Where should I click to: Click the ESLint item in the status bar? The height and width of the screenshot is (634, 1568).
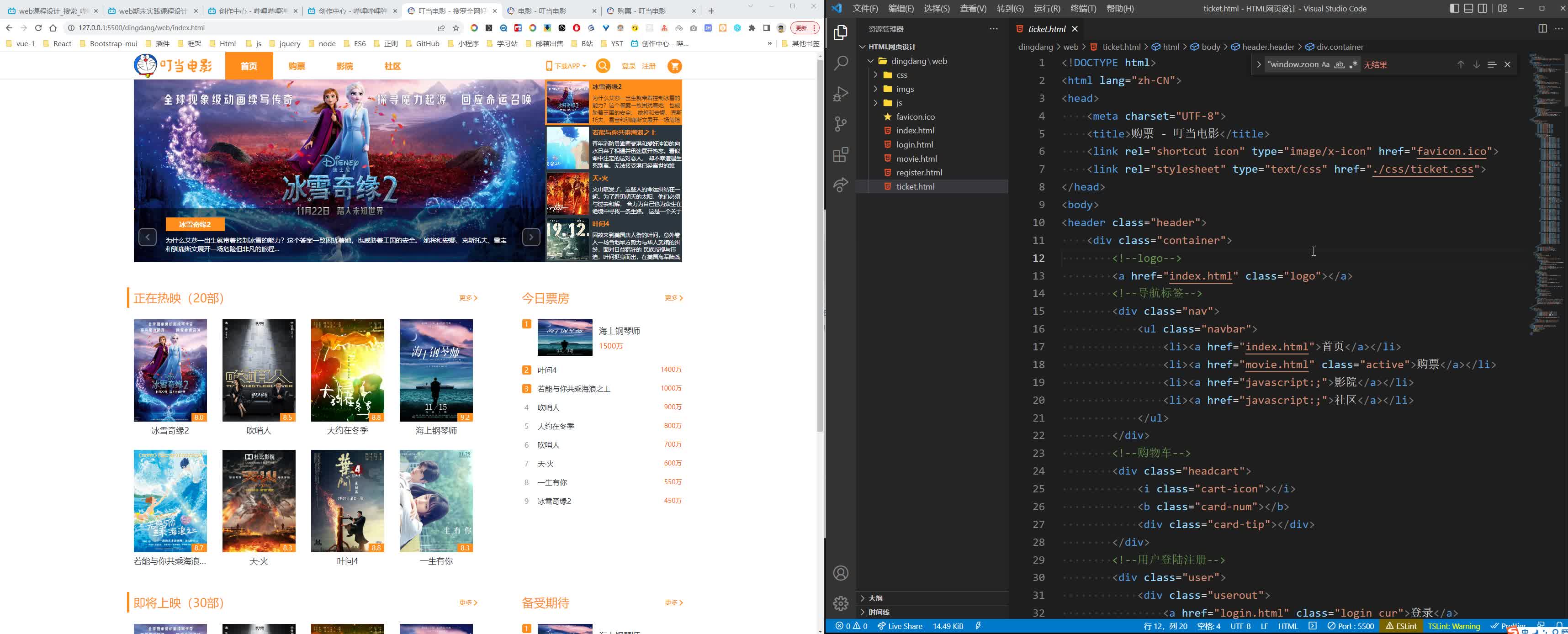click(x=1401, y=626)
